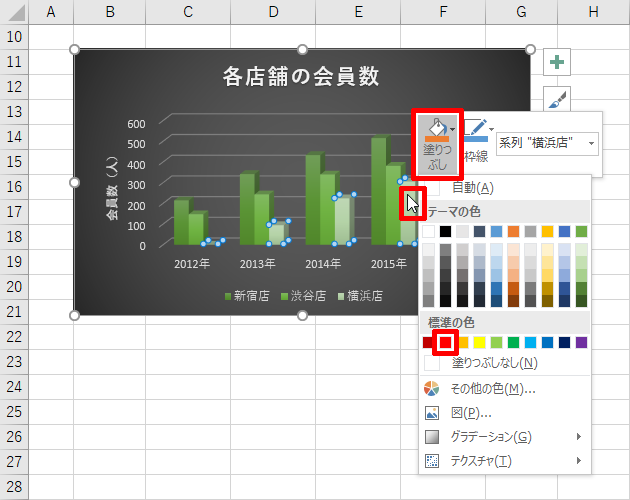
Task: Open the Chart Styles paintbrush button
Action: (557, 98)
